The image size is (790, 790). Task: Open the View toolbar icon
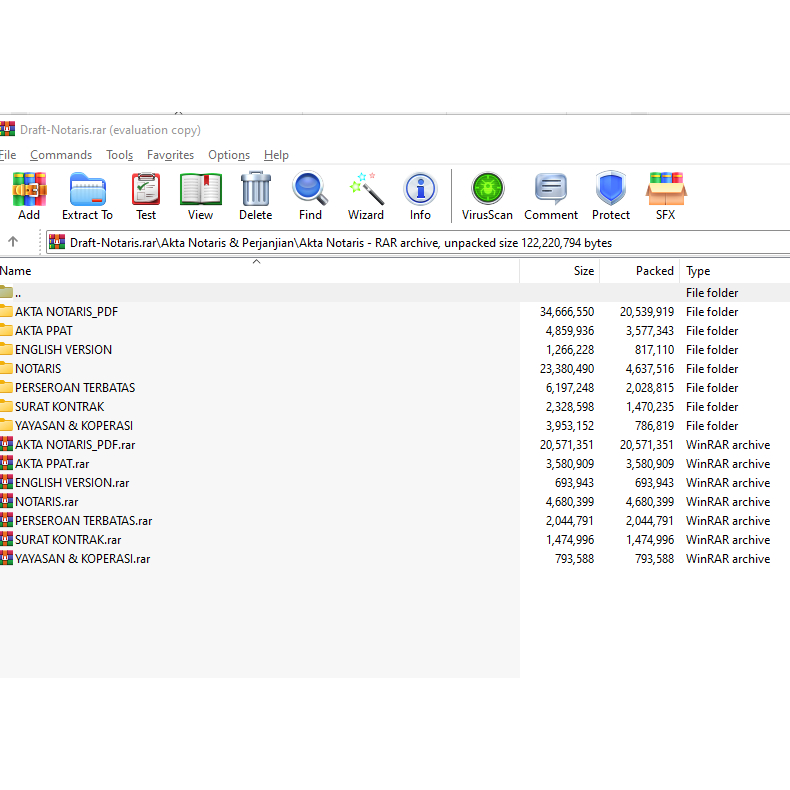pyautogui.click(x=200, y=195)
